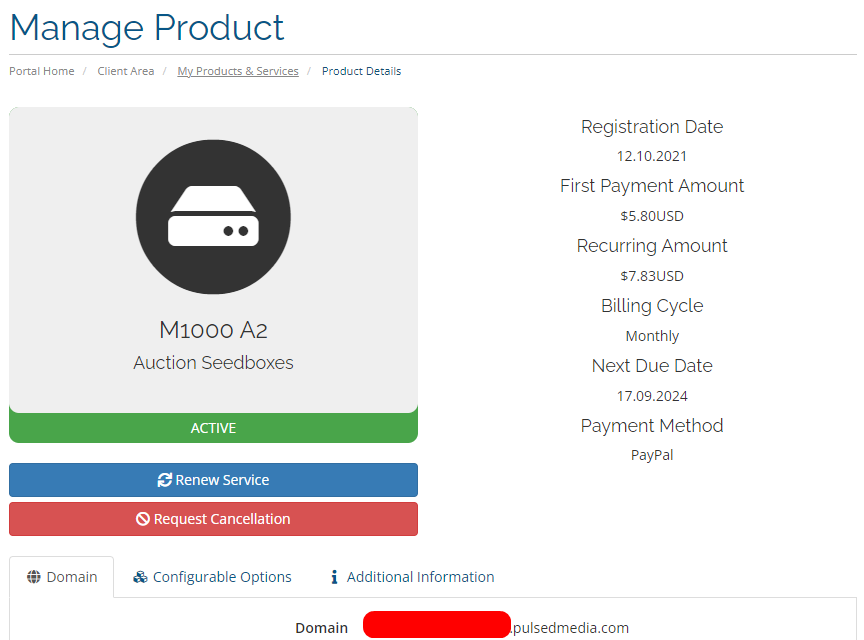Viewport: 864px width, 640px height.
Task: Click the ban icon on Request Cancellation
Action: coord(143,519)
